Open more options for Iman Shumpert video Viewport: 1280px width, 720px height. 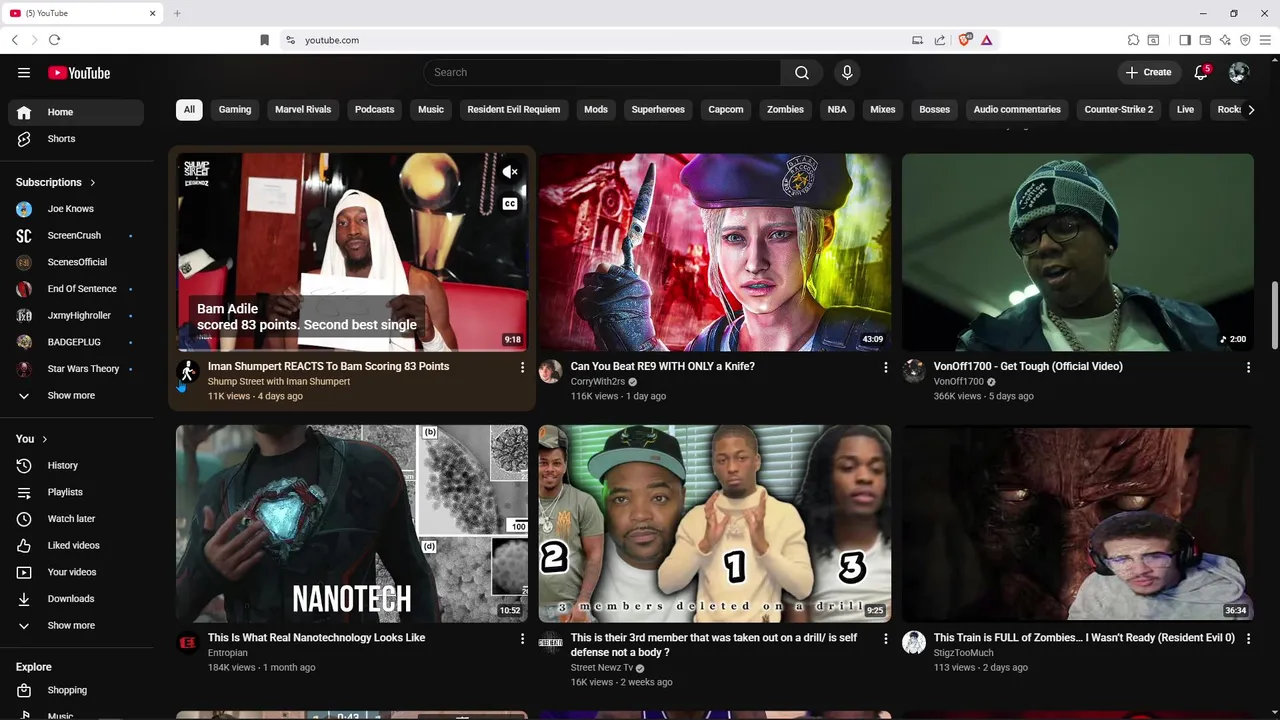(522, 368)
